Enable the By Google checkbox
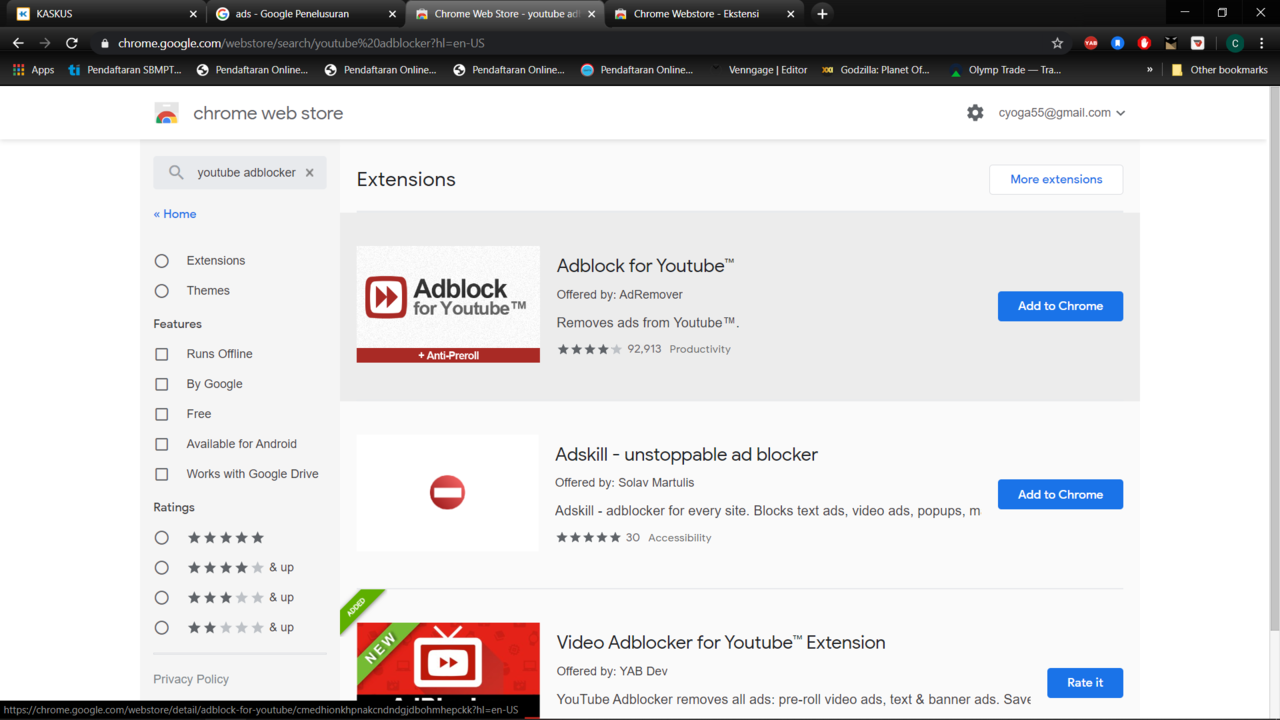This screenshot has width=1280, height=720. (x=162, y=384)
